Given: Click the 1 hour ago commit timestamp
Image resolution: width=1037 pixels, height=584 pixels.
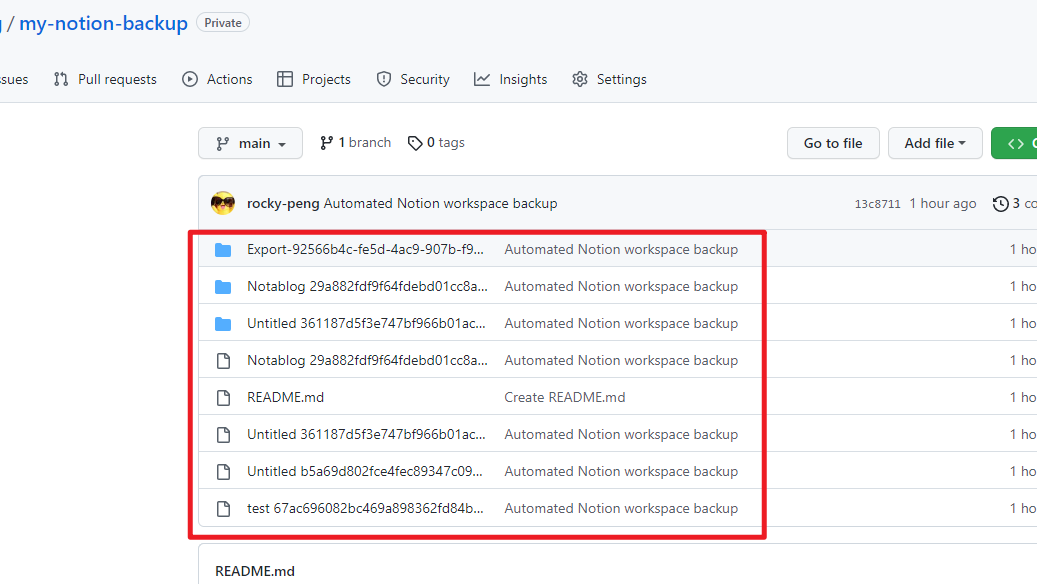Looking at the screenshot, I should pyautogui.click(x=942, y=204).
